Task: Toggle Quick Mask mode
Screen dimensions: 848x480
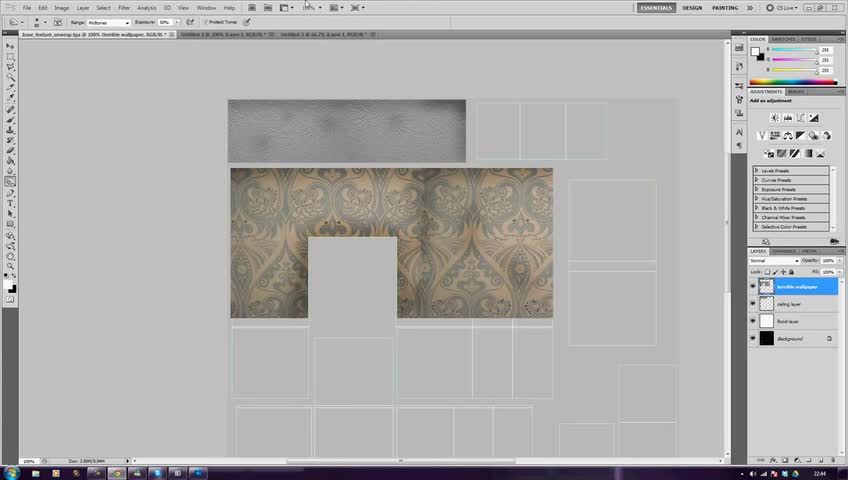Action: (x=10, y=299)
